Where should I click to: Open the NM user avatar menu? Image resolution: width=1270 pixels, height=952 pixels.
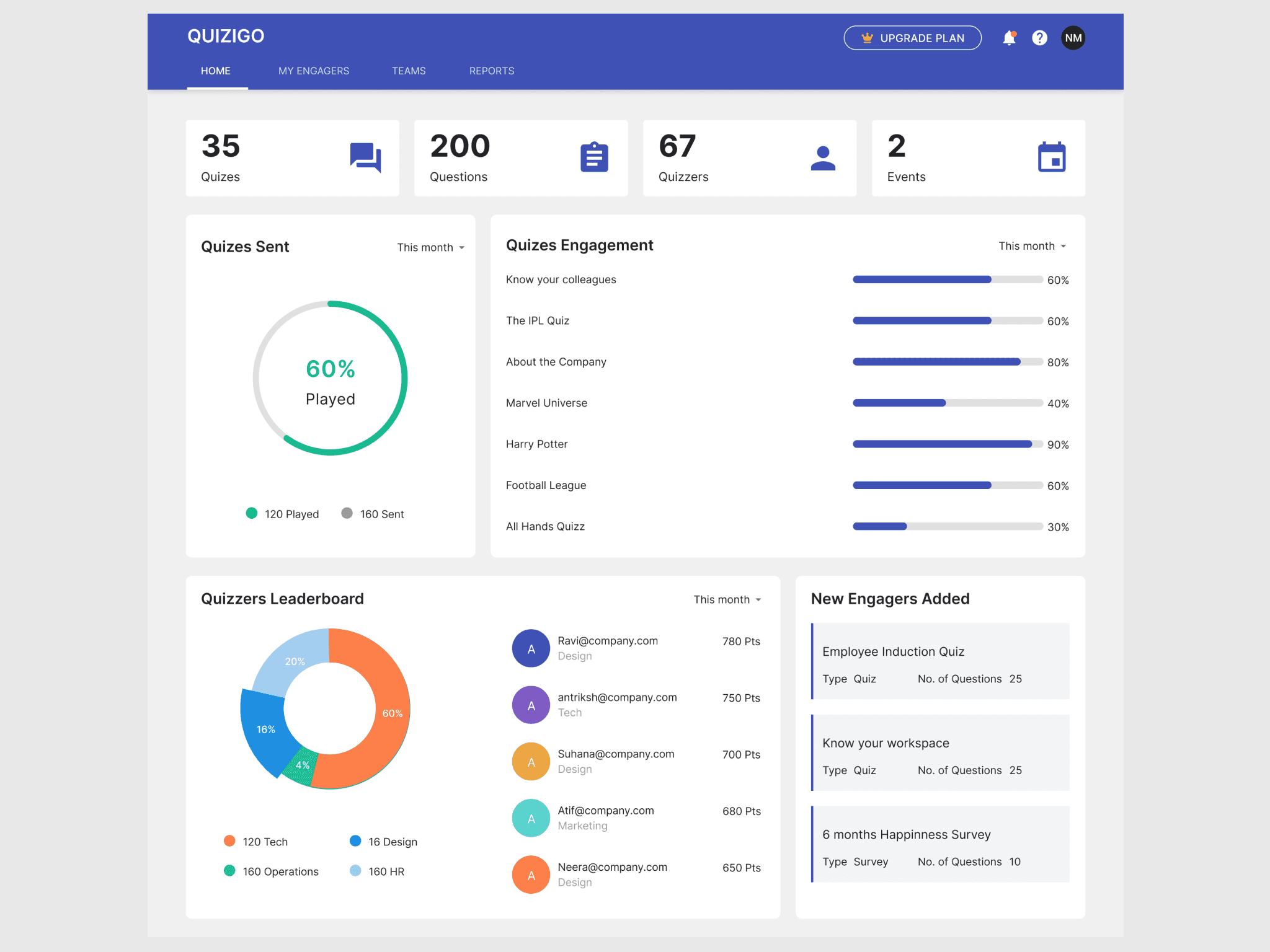point(1073,38)
